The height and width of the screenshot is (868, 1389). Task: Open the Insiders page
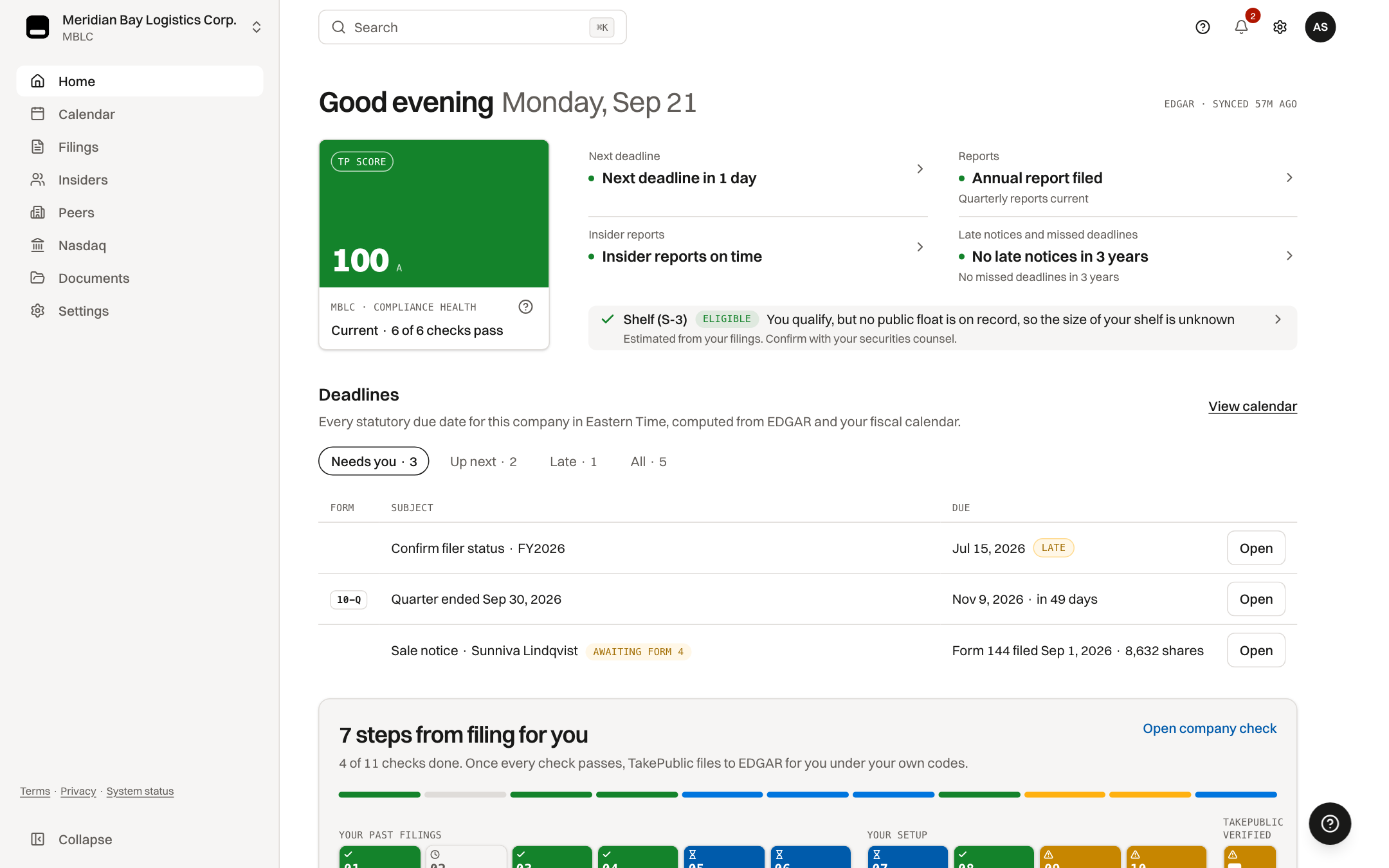[x=140, y=179]
